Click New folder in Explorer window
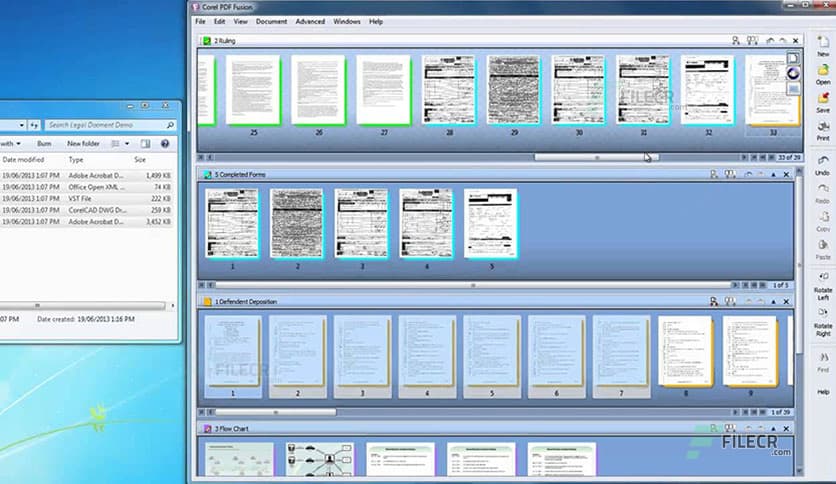This screenshot has height=484, width=836. point(83,143)
